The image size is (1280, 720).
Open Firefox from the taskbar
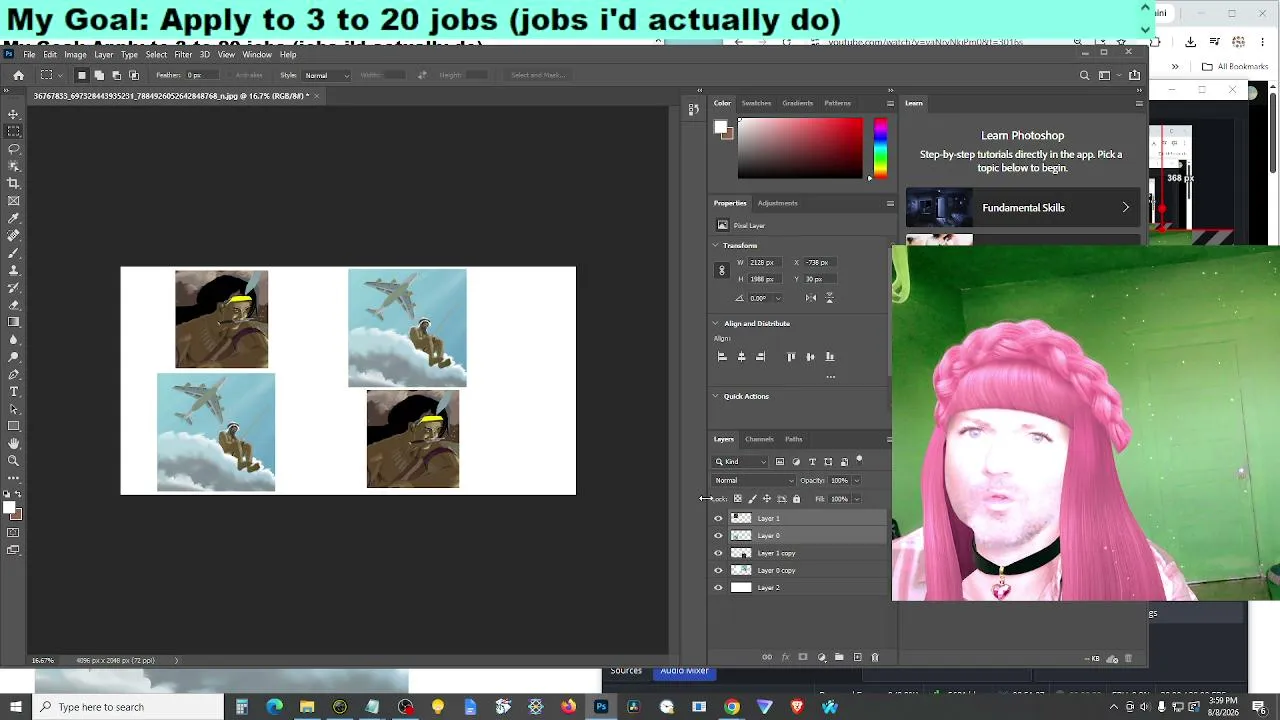568,707
